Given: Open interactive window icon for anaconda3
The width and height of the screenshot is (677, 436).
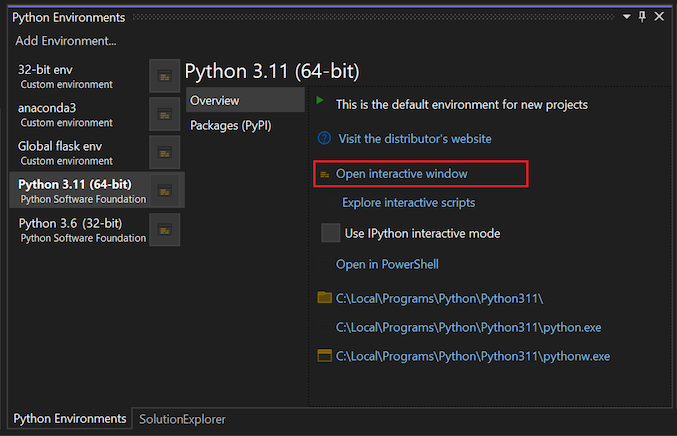Looking at the screenshot, I should point(165,114).
